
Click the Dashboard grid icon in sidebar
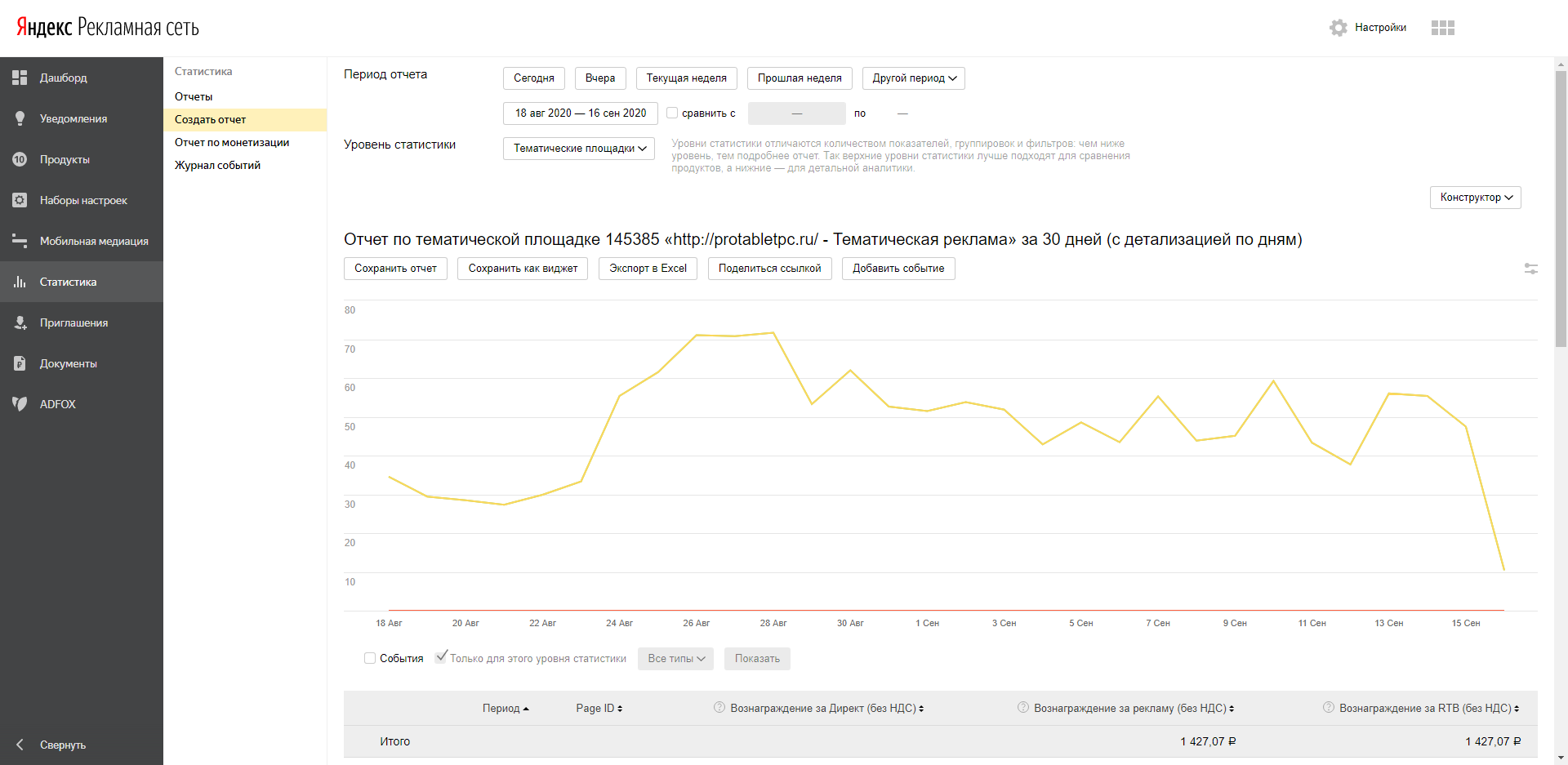[20, 78]
